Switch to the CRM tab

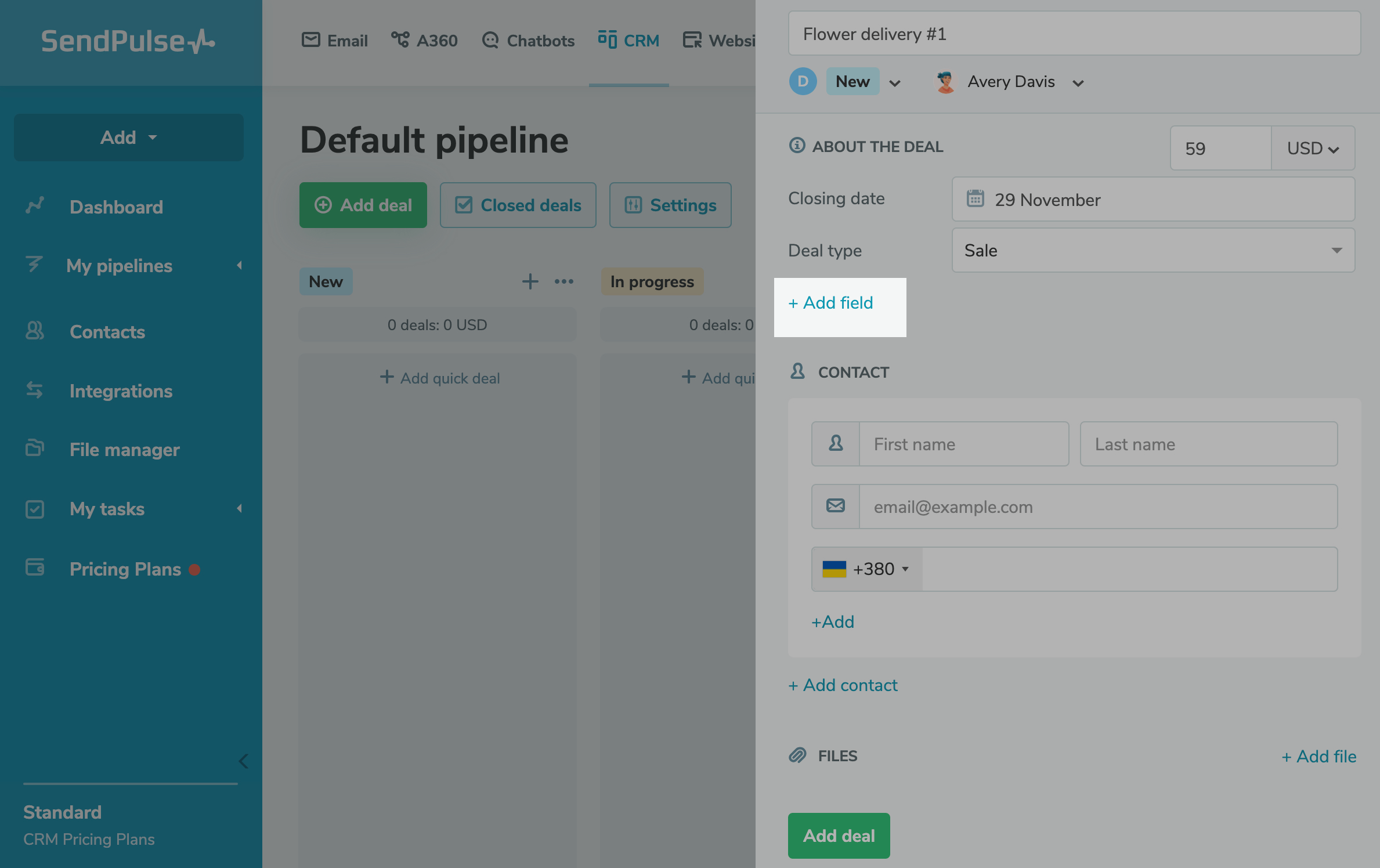[629, 41]
